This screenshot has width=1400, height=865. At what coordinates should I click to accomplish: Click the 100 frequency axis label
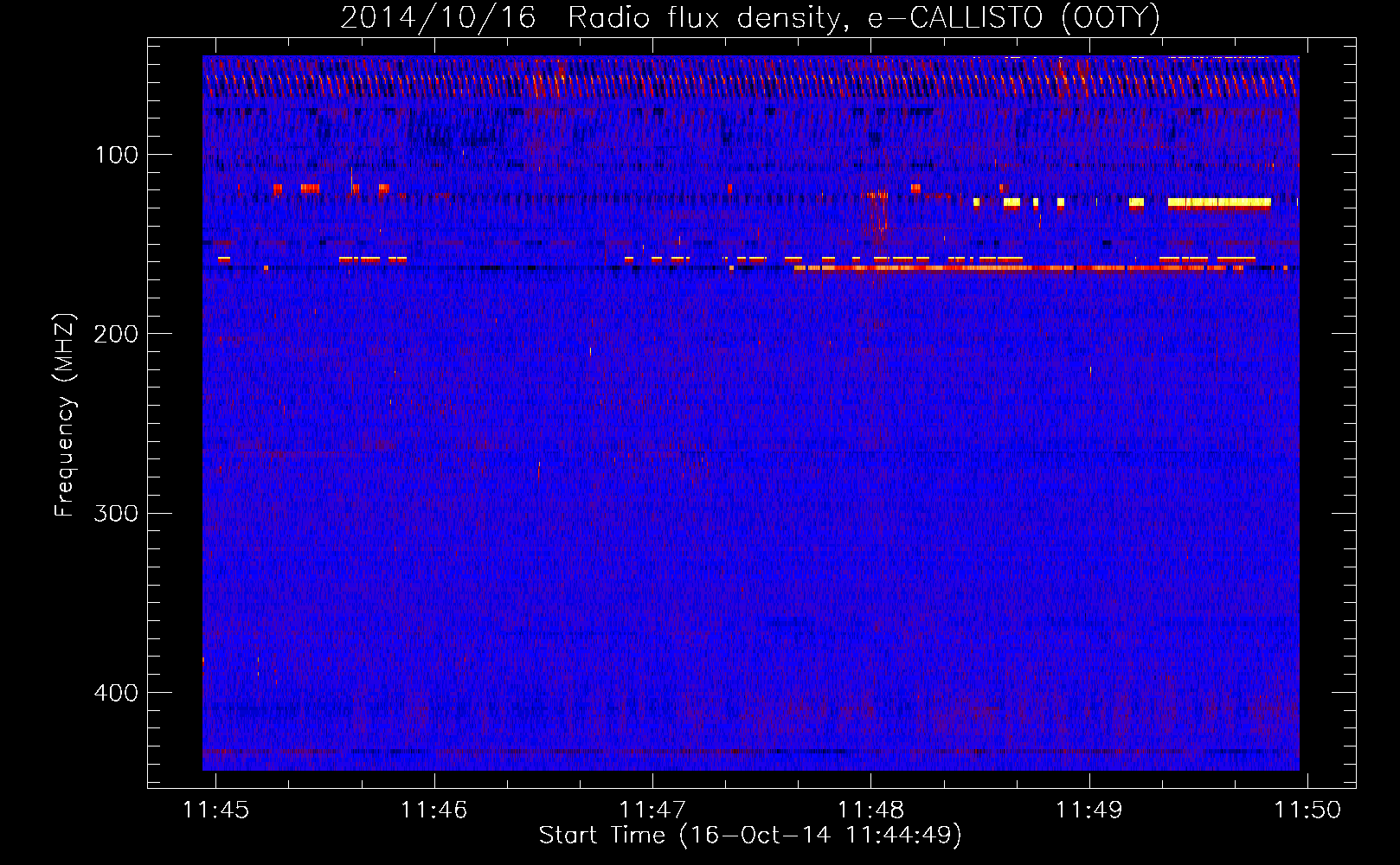click(117, 155)
